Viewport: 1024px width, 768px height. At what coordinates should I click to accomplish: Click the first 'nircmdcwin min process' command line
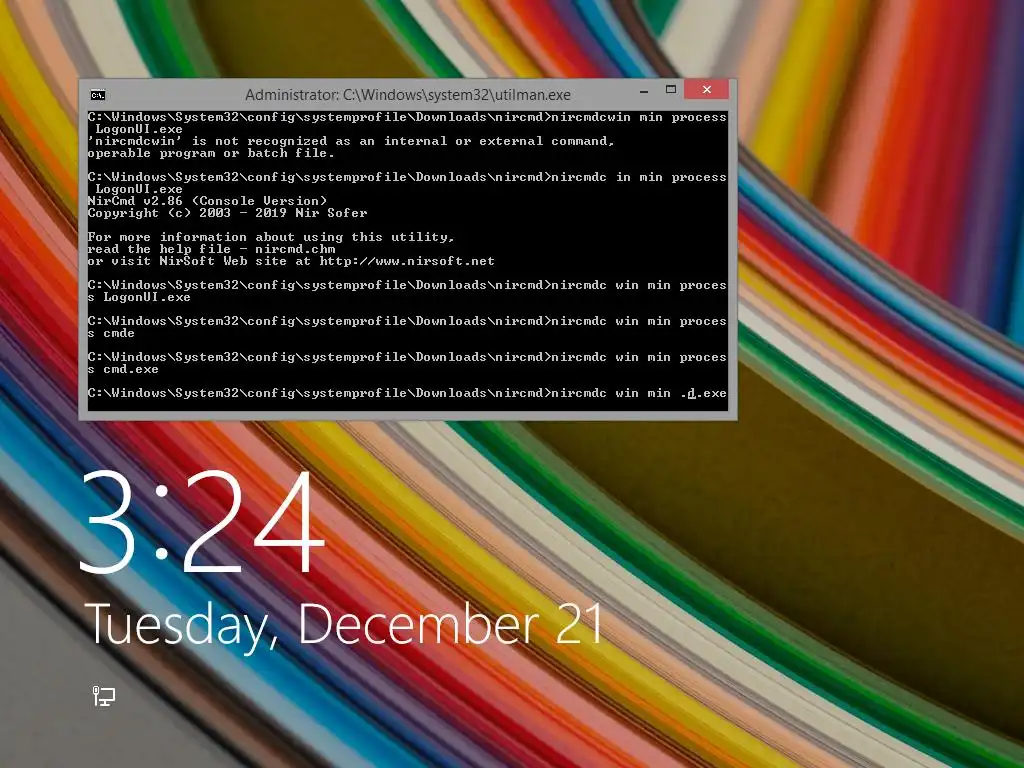tap(639, 118)
